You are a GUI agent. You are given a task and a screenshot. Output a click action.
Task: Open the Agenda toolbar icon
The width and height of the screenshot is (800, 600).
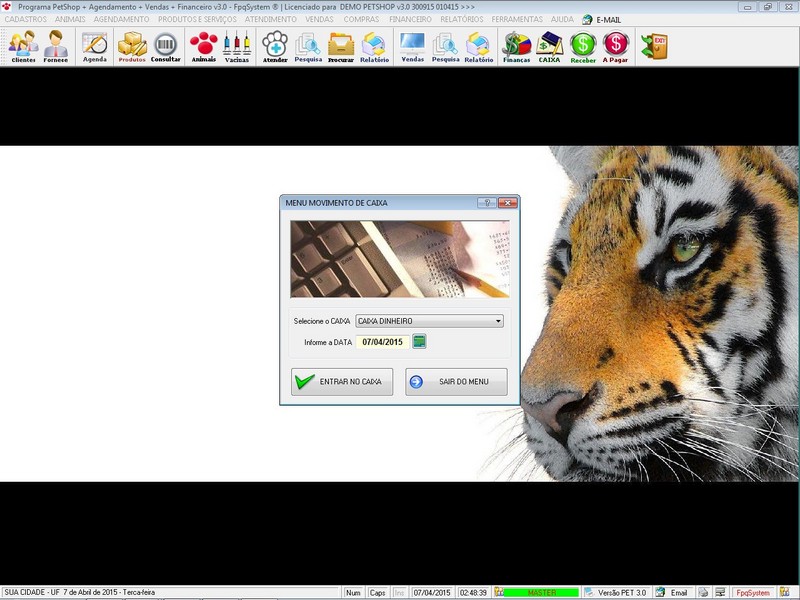(95, 46)
